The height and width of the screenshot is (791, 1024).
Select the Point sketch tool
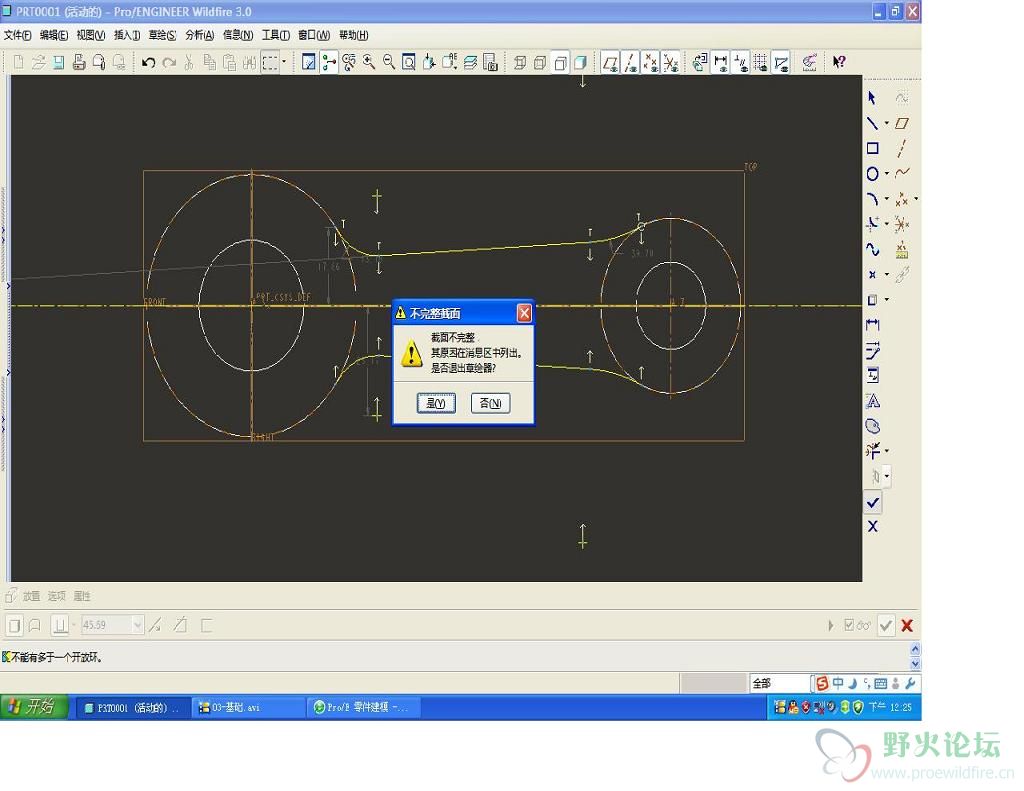click(x=872, y=275)
